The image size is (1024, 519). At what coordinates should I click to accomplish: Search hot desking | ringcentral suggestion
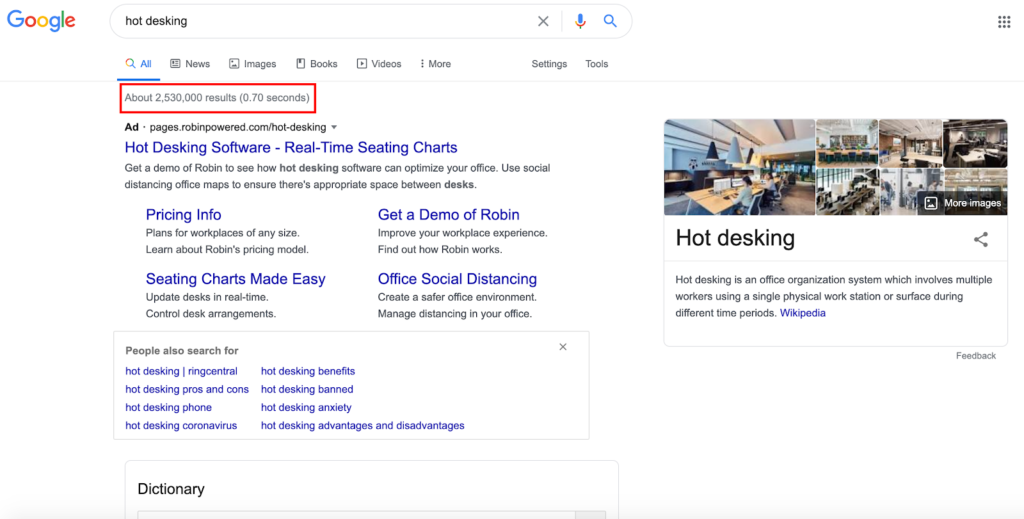tap(182, 371)
